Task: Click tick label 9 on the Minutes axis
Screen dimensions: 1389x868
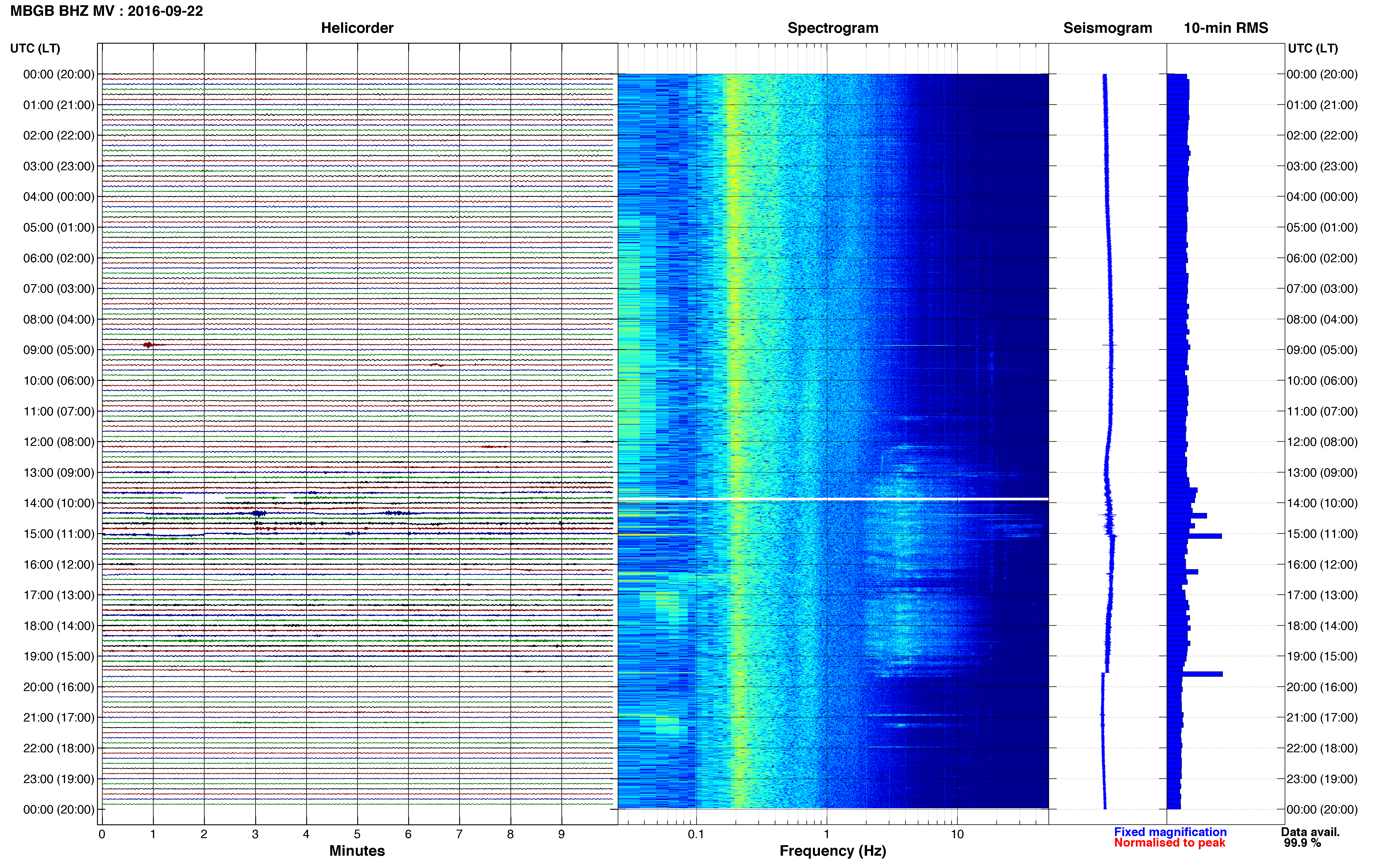Action: point(561,835)
